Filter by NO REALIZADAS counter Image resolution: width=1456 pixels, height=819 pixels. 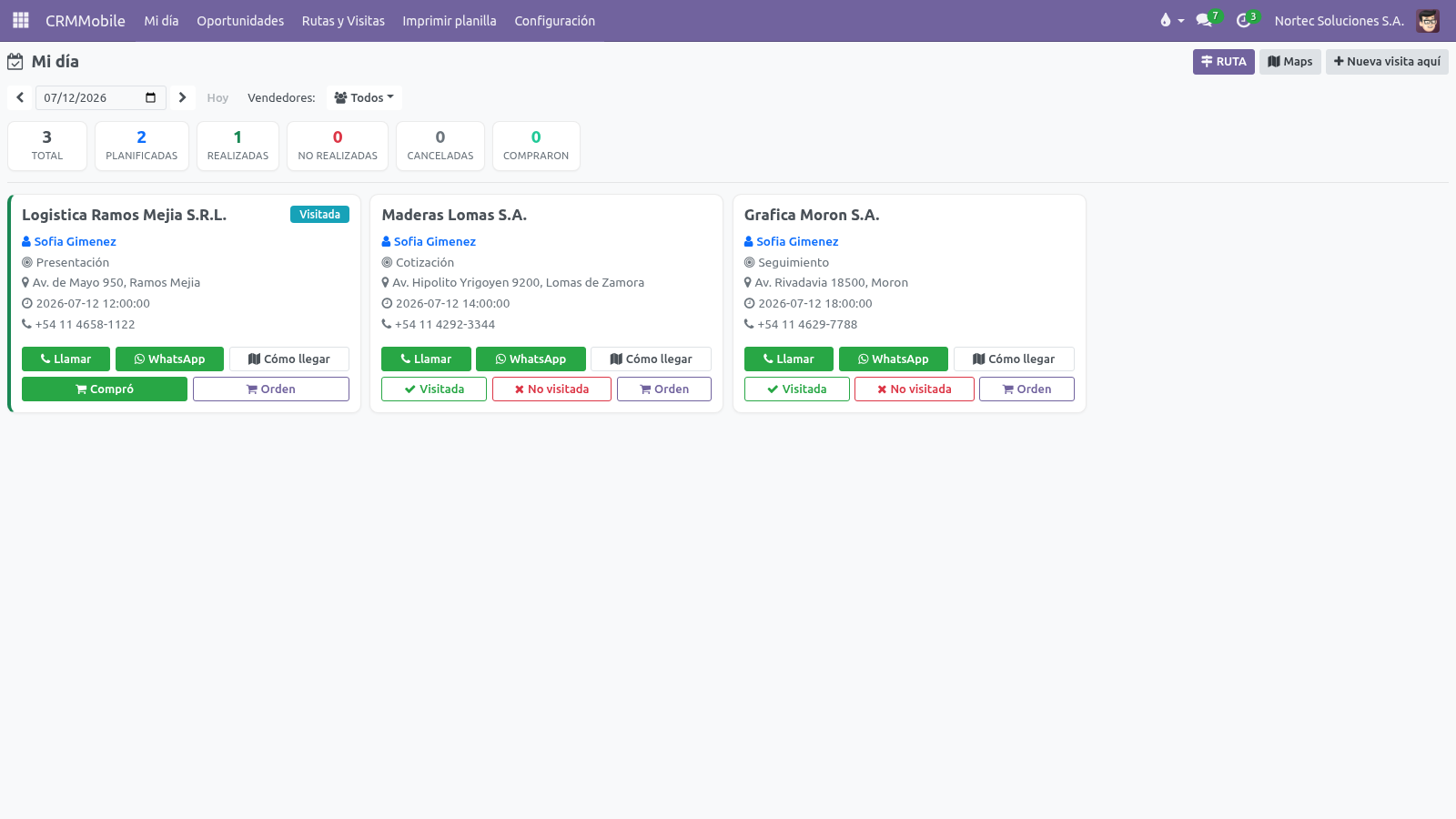[338, 146]
